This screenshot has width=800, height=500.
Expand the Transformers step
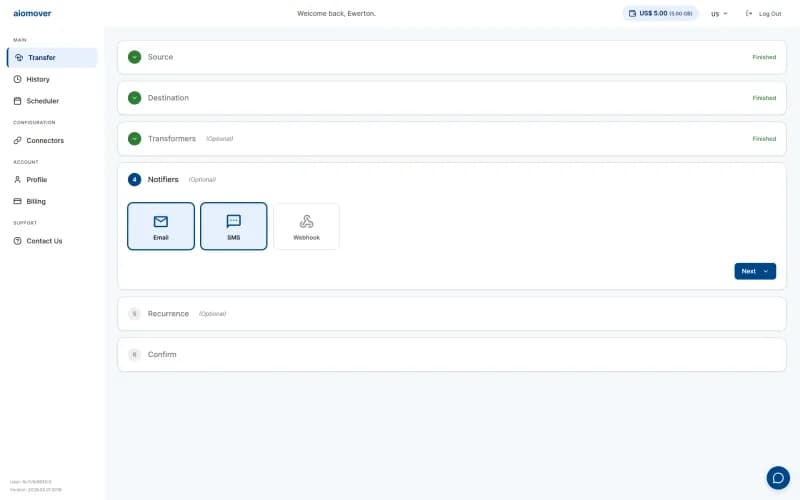(452, 139)
